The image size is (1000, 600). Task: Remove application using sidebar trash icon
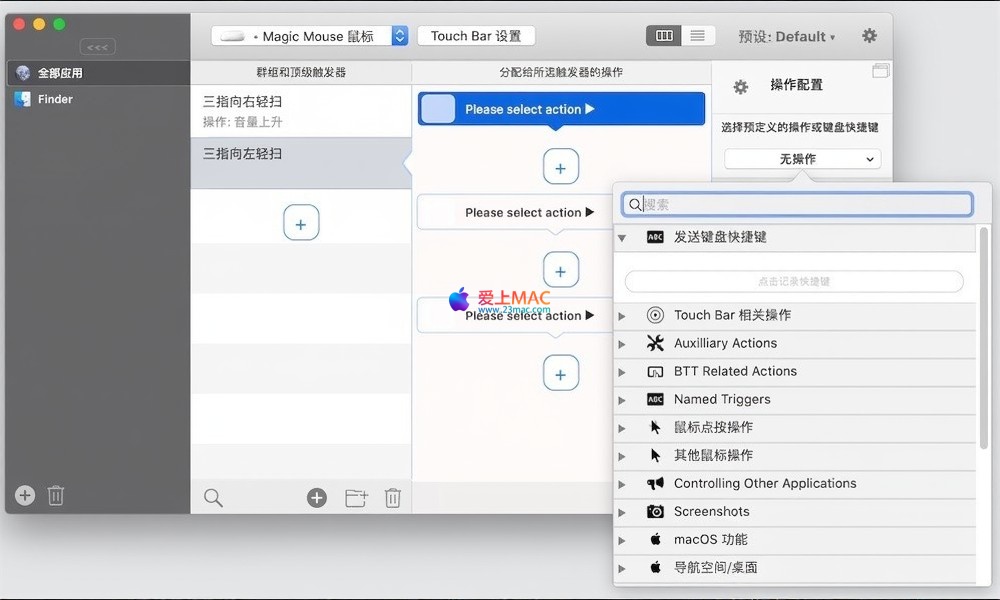[x=56, y=495]
